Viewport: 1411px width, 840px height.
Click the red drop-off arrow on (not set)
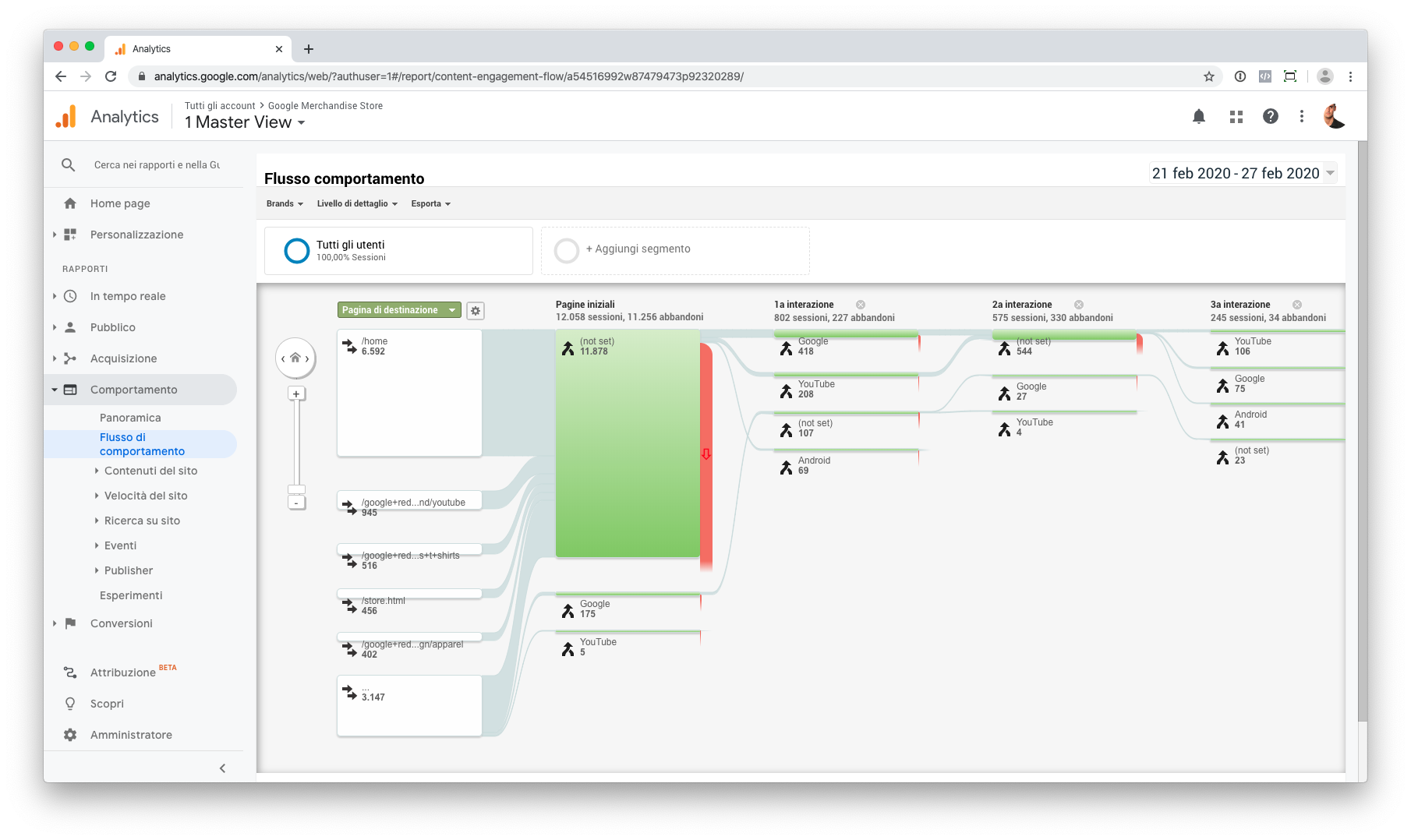click(x=706, y=454)
